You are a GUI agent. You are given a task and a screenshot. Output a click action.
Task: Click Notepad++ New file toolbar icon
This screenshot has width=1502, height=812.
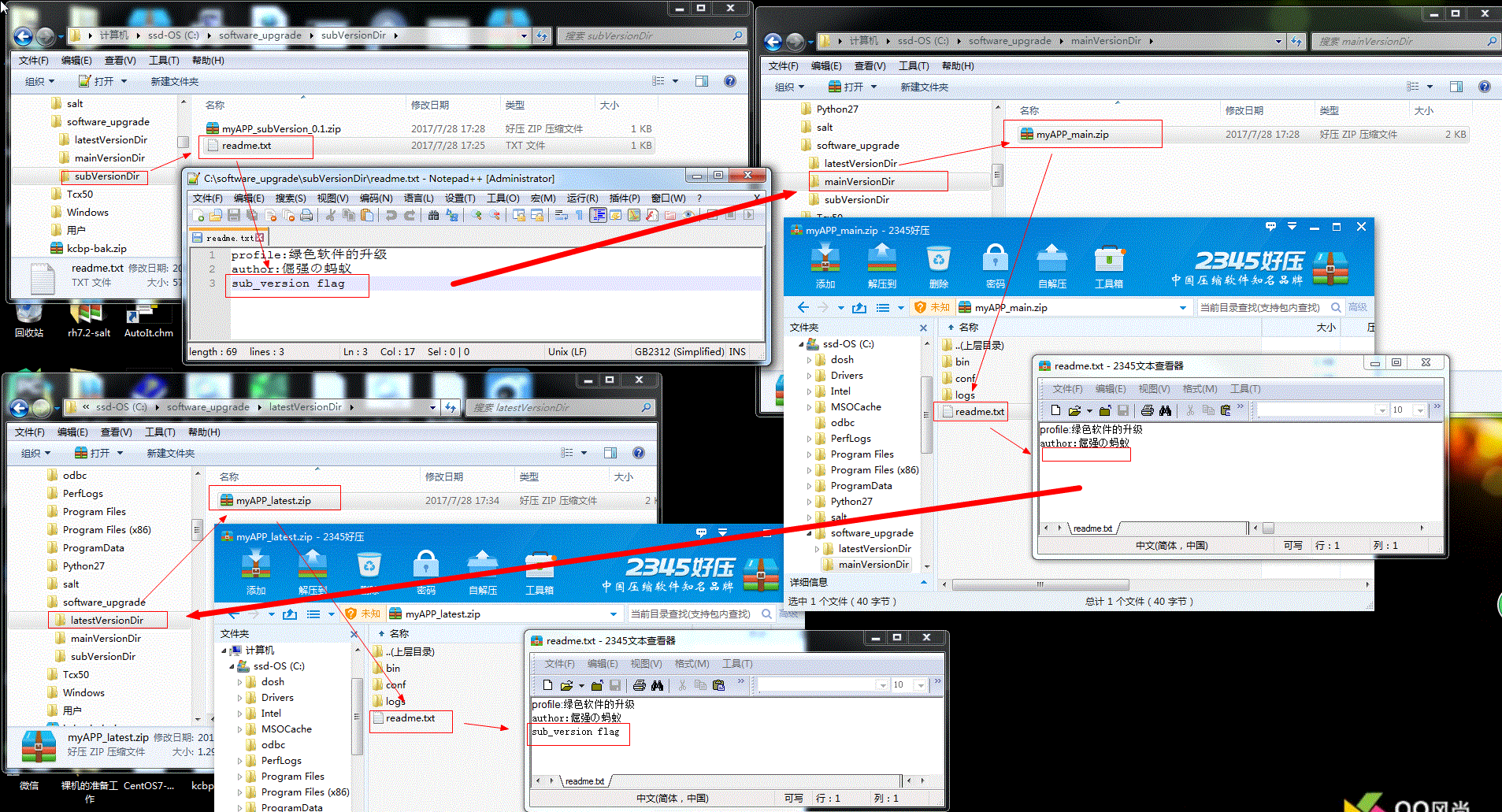(198, 215)
